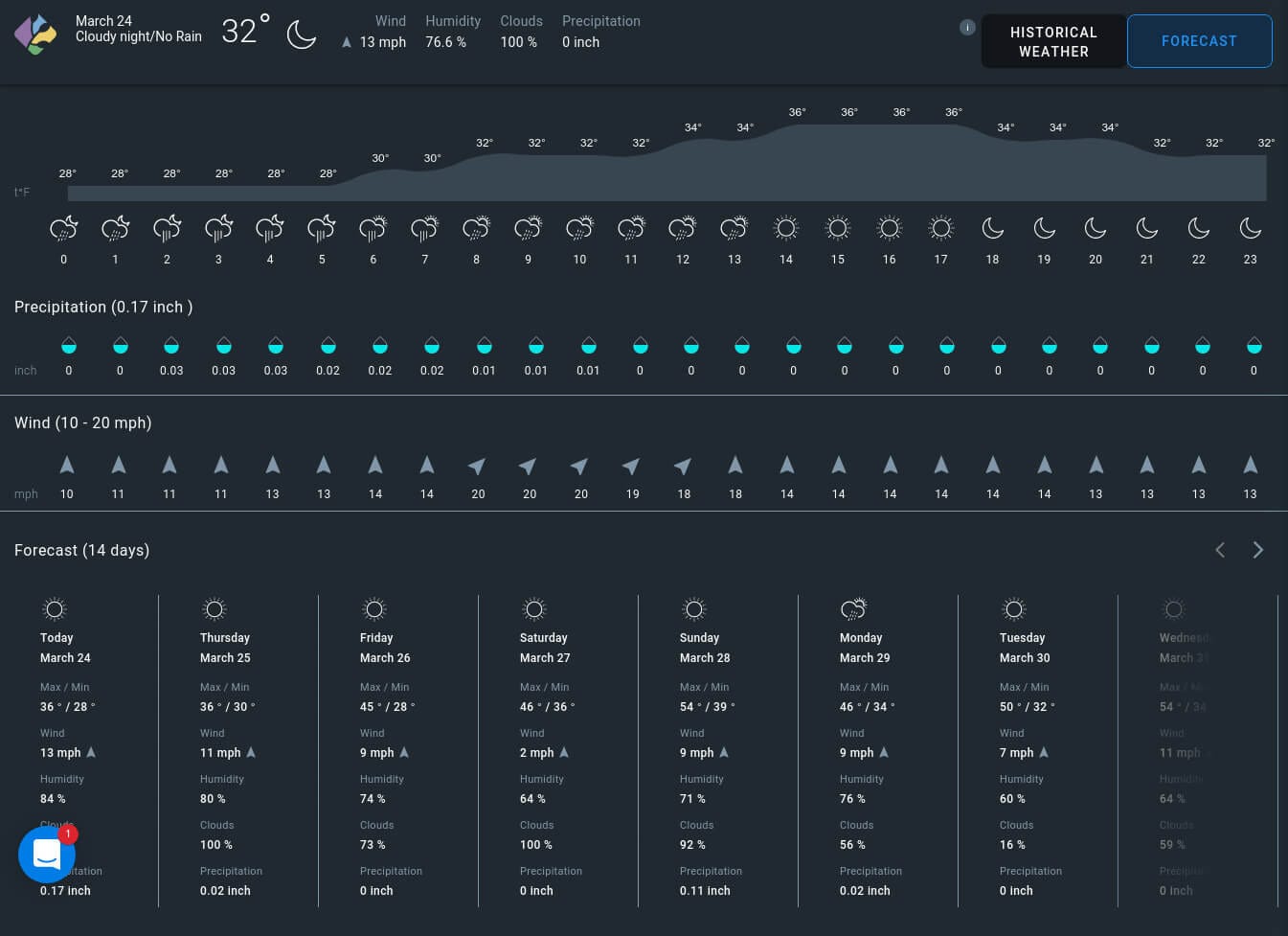The height and width of the screenshot is (936, 1288).
Task: Click the Precipitation (0.17 inch) heading
Action: [x=103, y=307]
